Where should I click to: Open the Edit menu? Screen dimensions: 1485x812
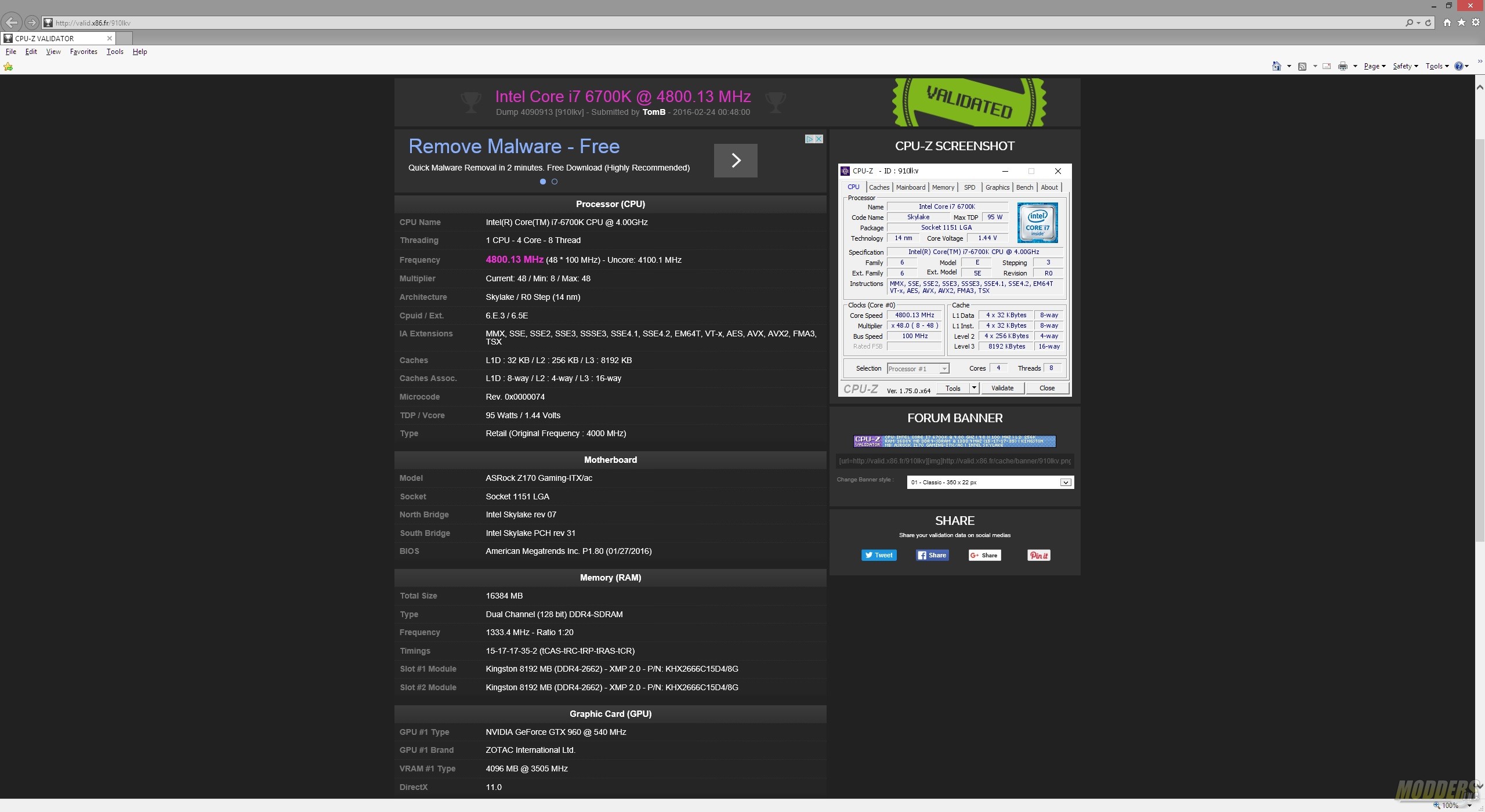[31, 52]
